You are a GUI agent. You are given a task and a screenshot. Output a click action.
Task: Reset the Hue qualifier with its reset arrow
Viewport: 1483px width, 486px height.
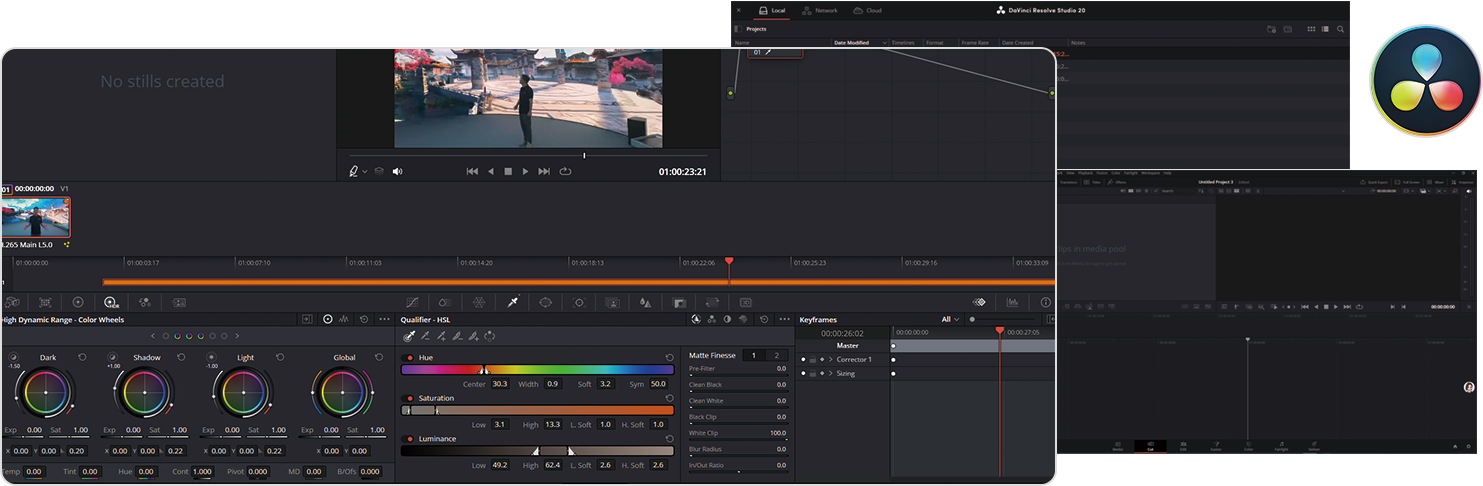(669, 357)
